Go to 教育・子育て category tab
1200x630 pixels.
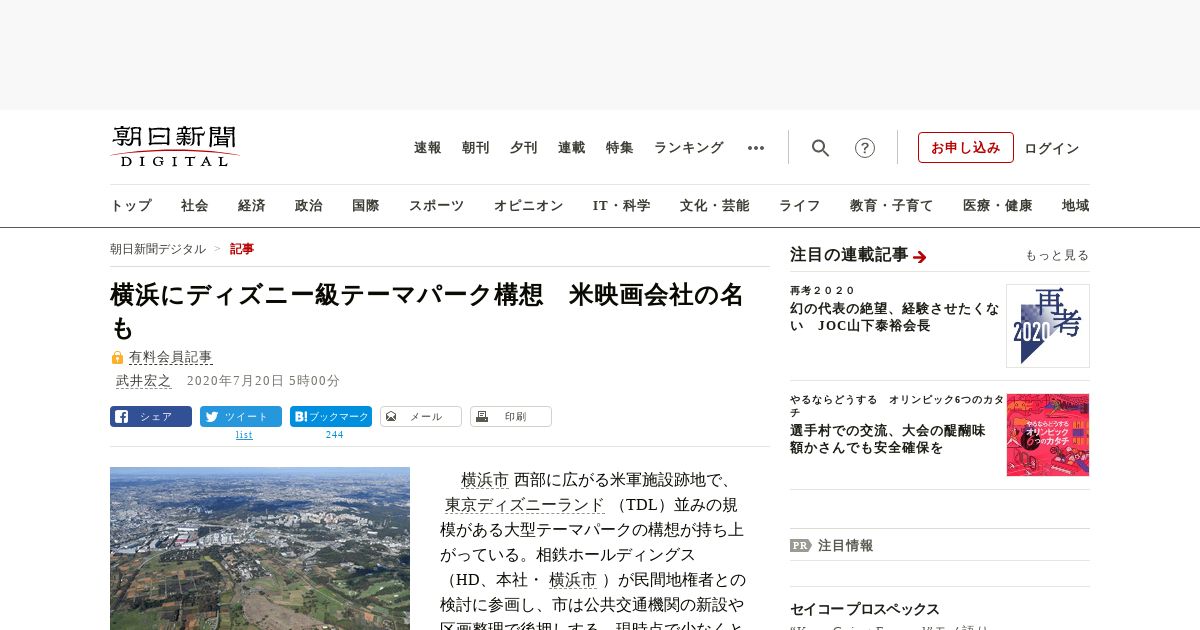(x=892, y=206)
